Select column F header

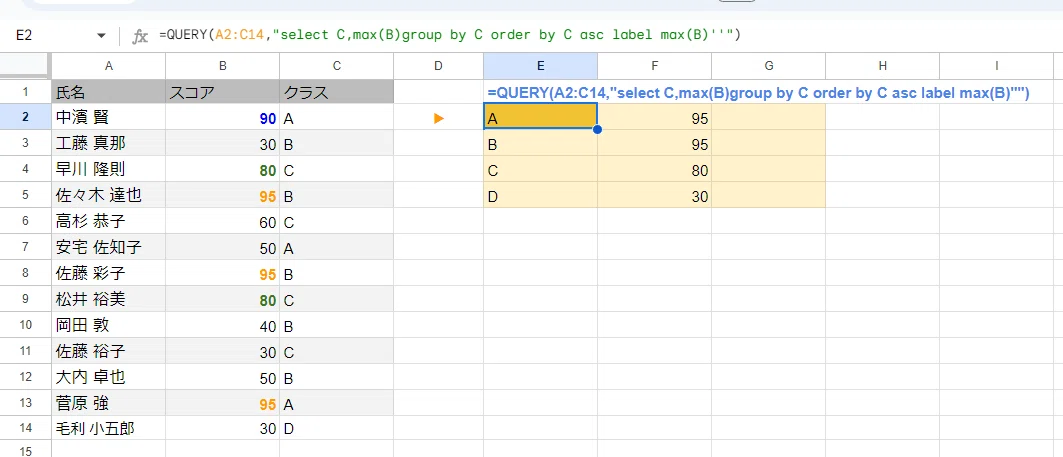point(654,66)
